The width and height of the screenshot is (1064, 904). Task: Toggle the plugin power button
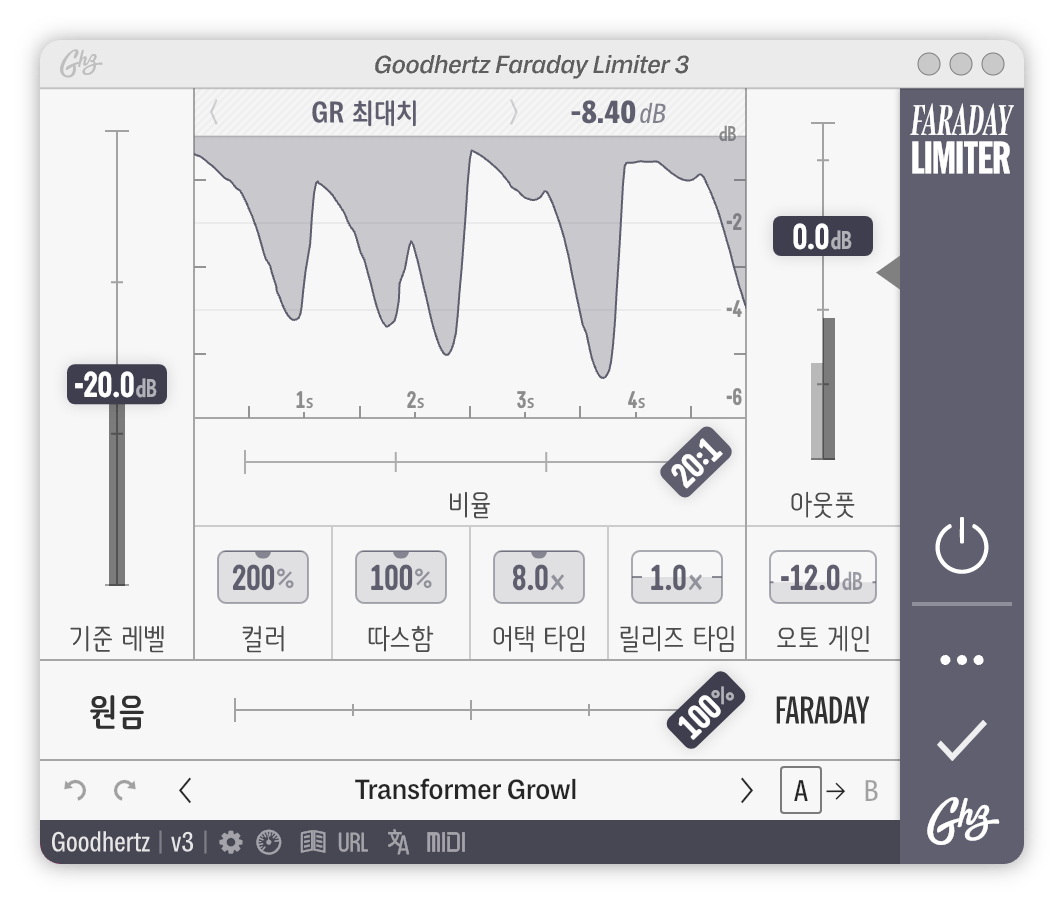[962, 546]
